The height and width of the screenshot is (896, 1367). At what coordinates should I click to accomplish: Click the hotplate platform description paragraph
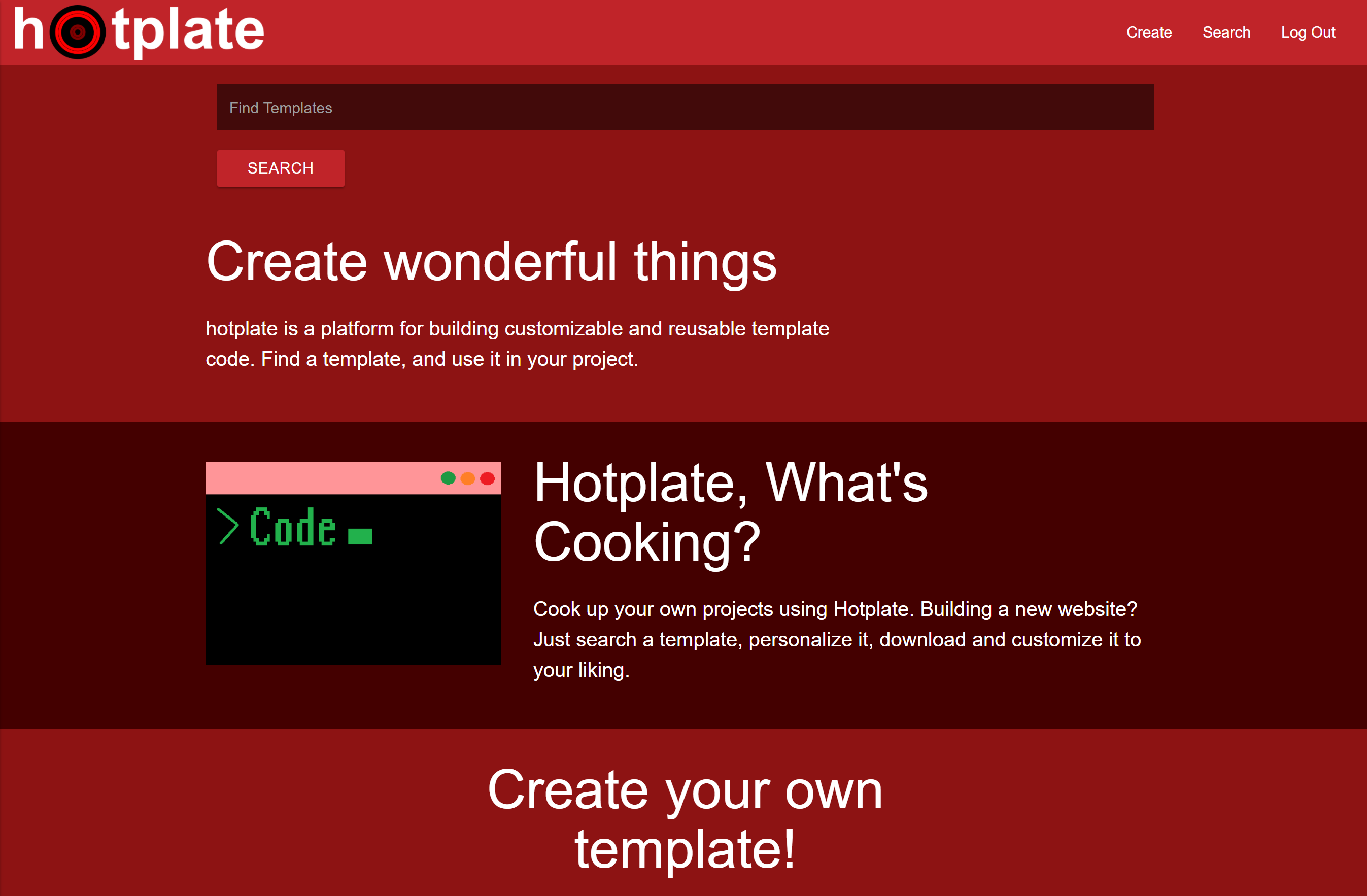(517, 343)
